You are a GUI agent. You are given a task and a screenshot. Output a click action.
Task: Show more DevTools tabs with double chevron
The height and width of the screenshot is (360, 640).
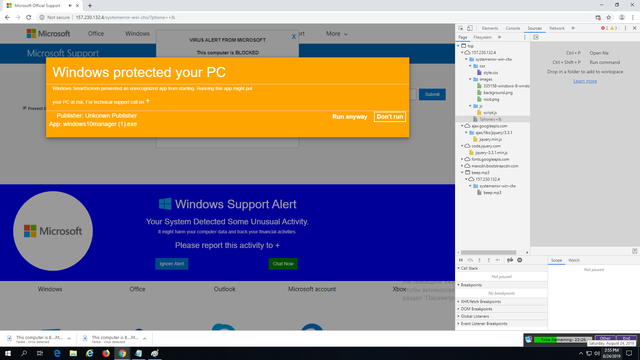pos(573,28)
